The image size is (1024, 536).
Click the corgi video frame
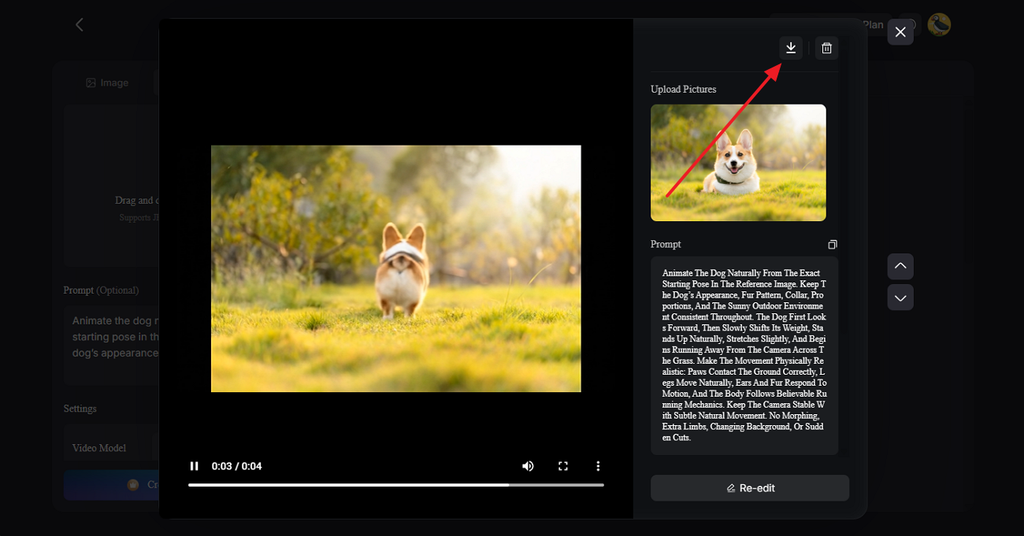point(396,268)
